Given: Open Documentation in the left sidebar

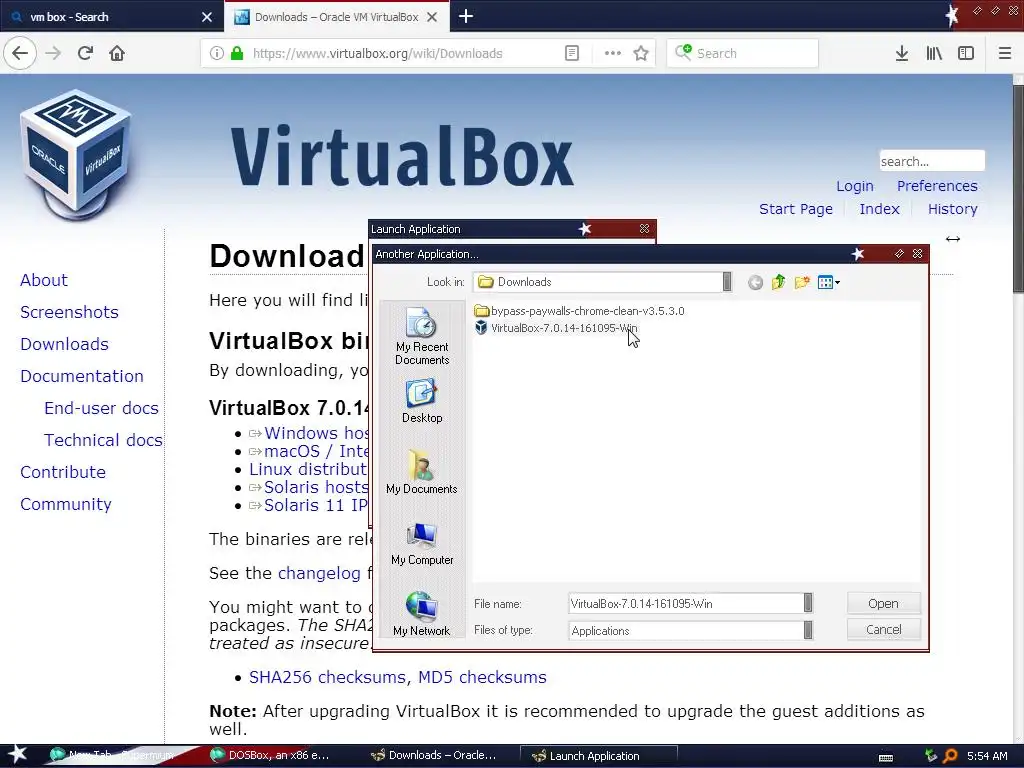Looking at the screenshot, I should (82, 376).
